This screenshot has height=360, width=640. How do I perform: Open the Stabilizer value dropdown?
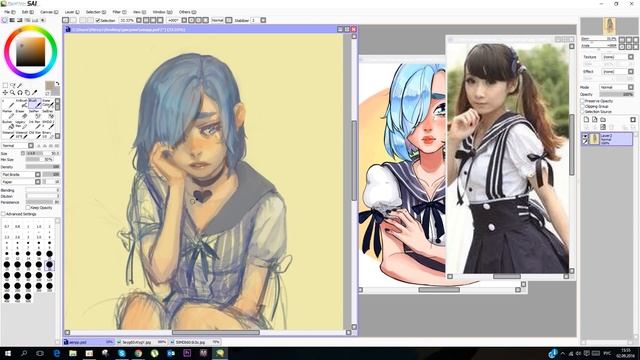(x=263, y=20)
